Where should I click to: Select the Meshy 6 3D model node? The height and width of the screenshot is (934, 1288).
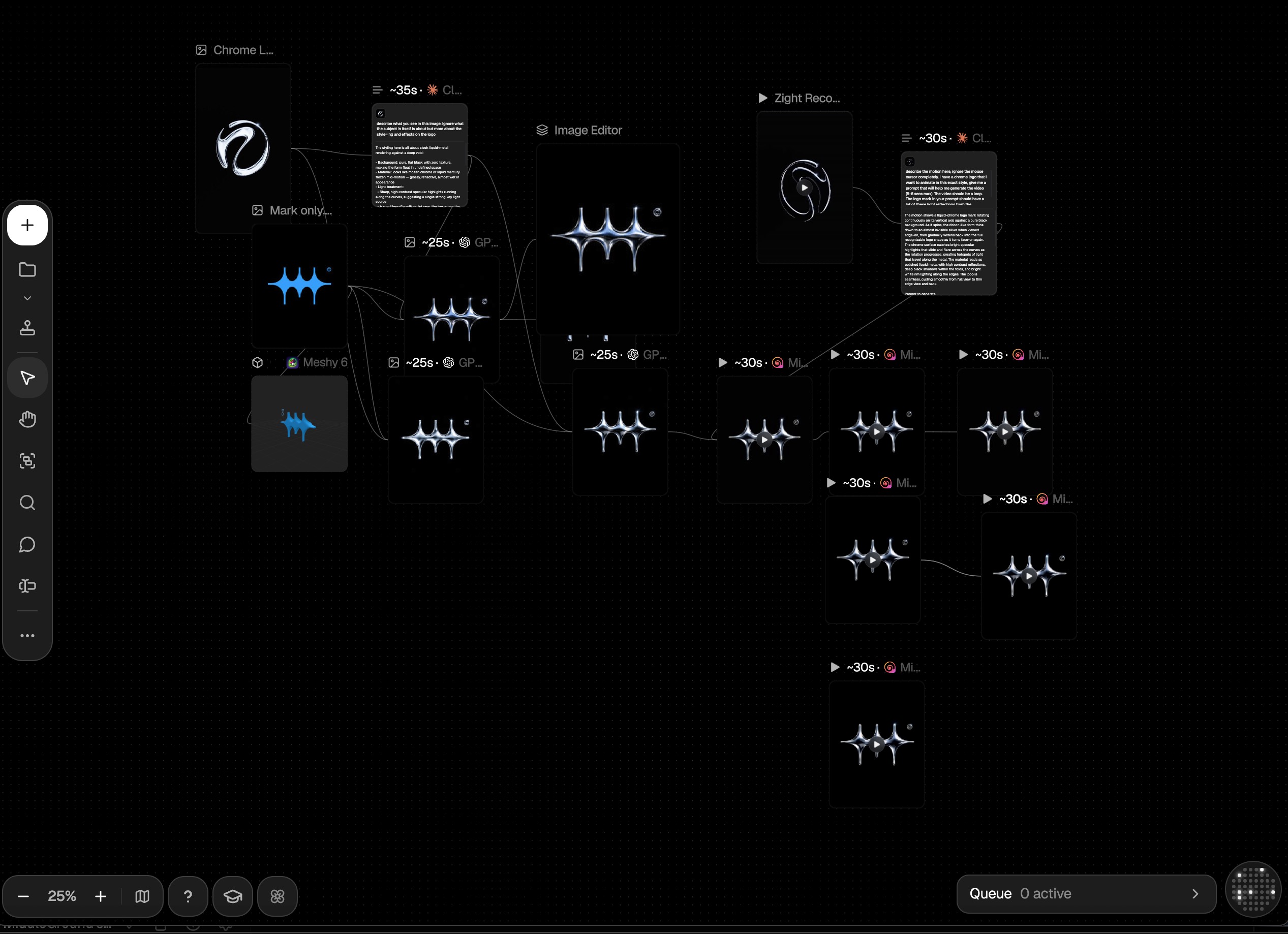click(x=299, y=424)
